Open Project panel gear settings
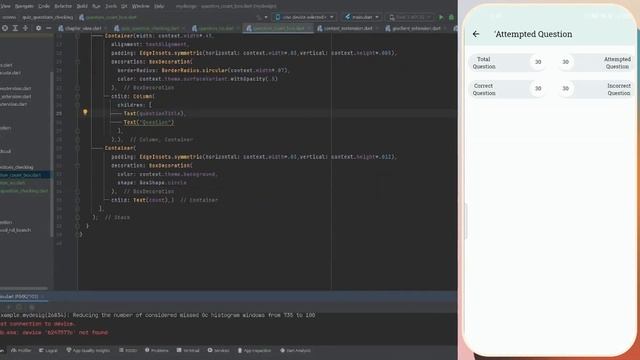Image resolution: width=640 pixels, height=360 pixels. pos(38,28)
